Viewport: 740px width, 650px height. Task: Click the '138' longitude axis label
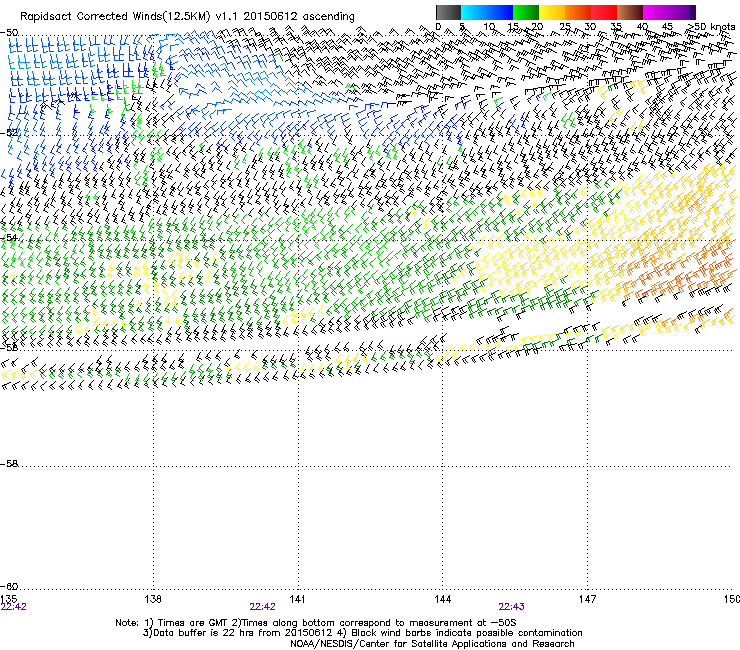pos(153,599)
